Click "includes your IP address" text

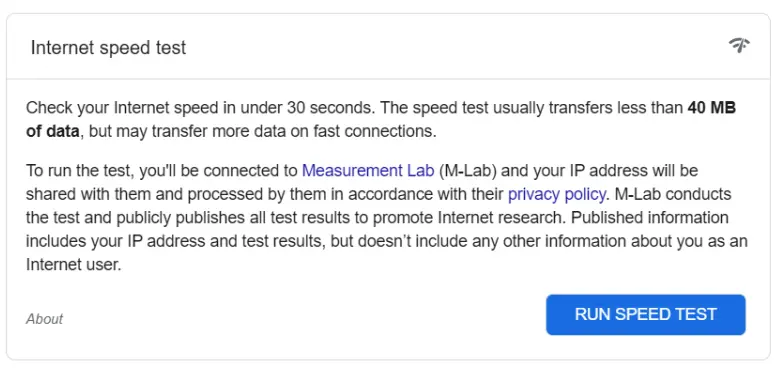pos(113,241)
